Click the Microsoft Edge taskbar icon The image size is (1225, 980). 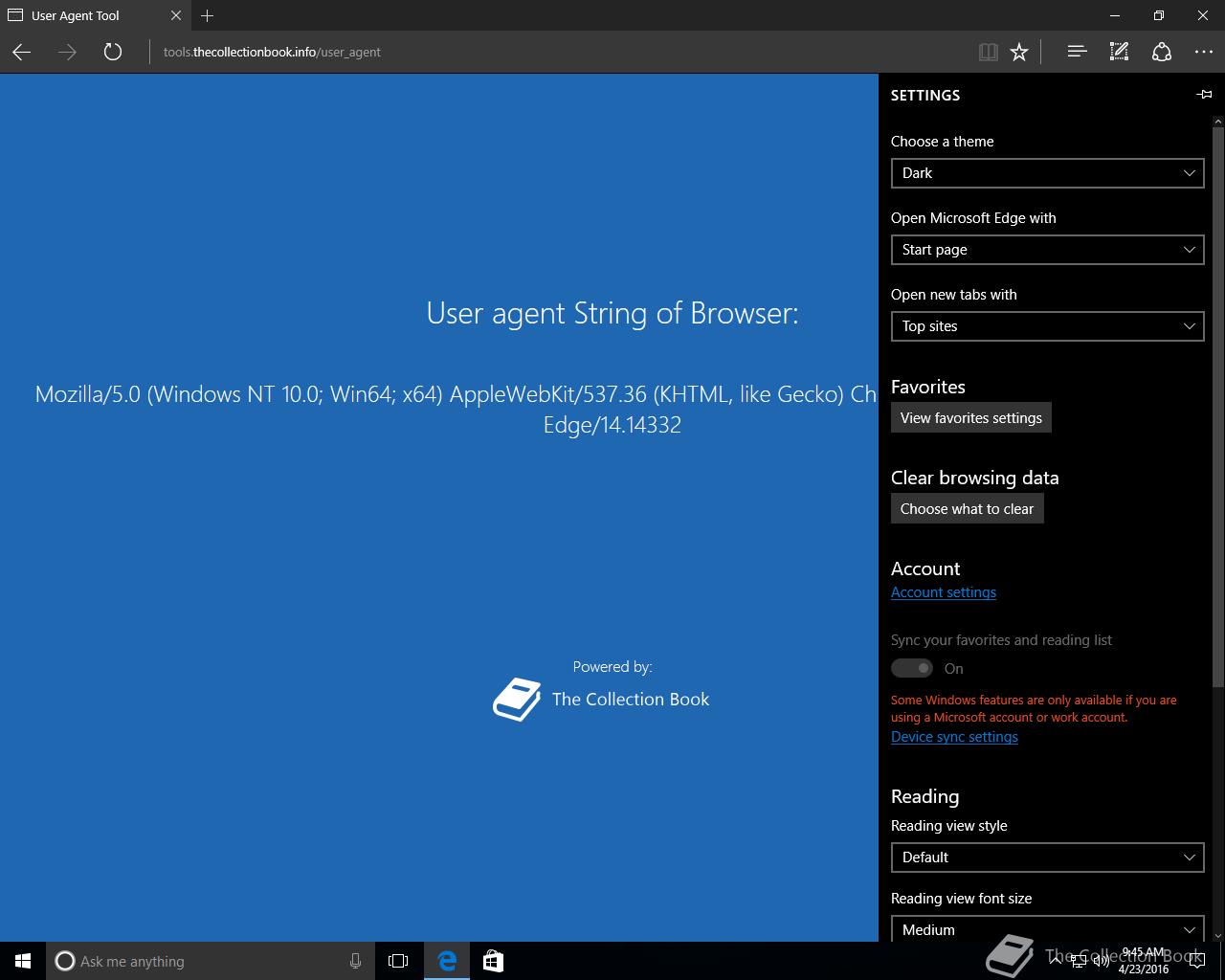click(x=447, y=961)
